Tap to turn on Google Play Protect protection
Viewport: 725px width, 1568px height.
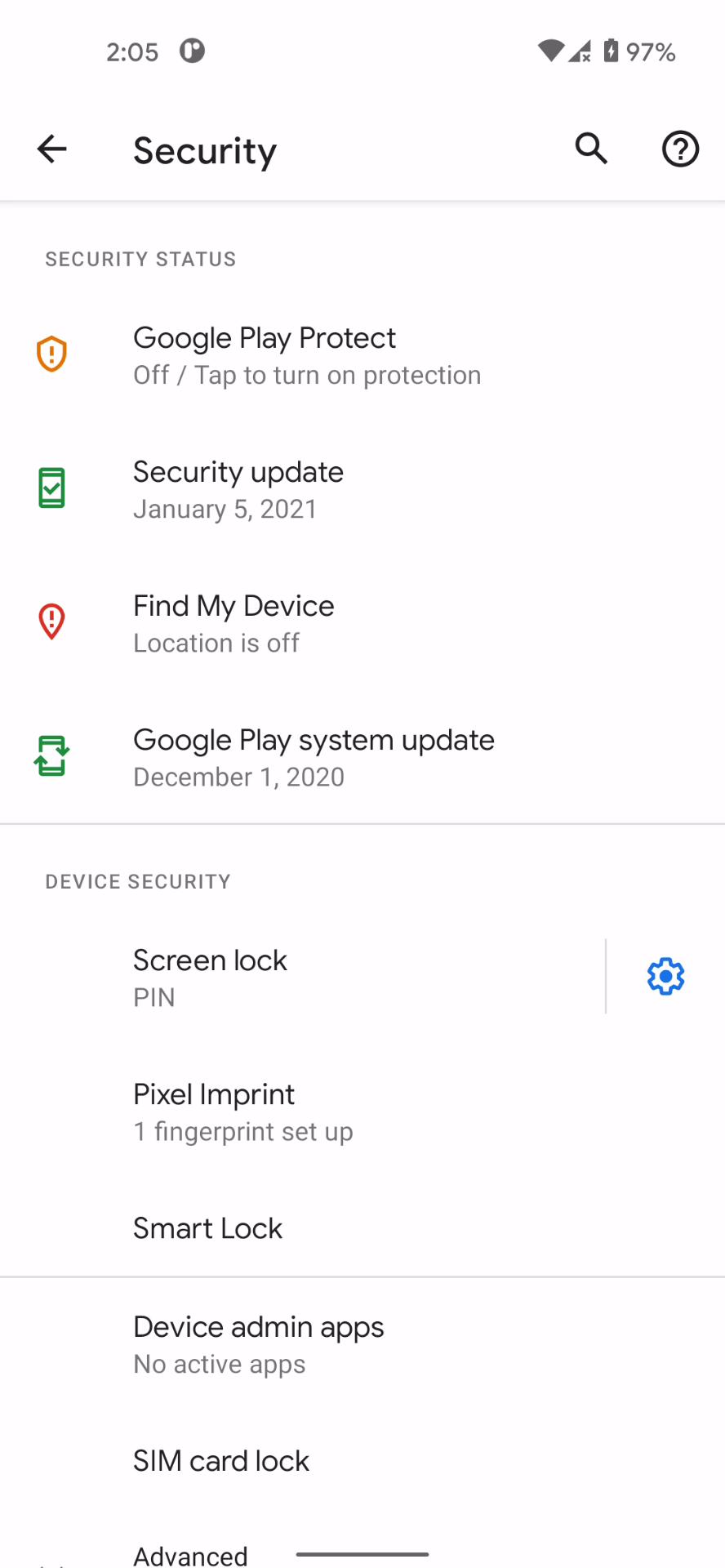307,355
